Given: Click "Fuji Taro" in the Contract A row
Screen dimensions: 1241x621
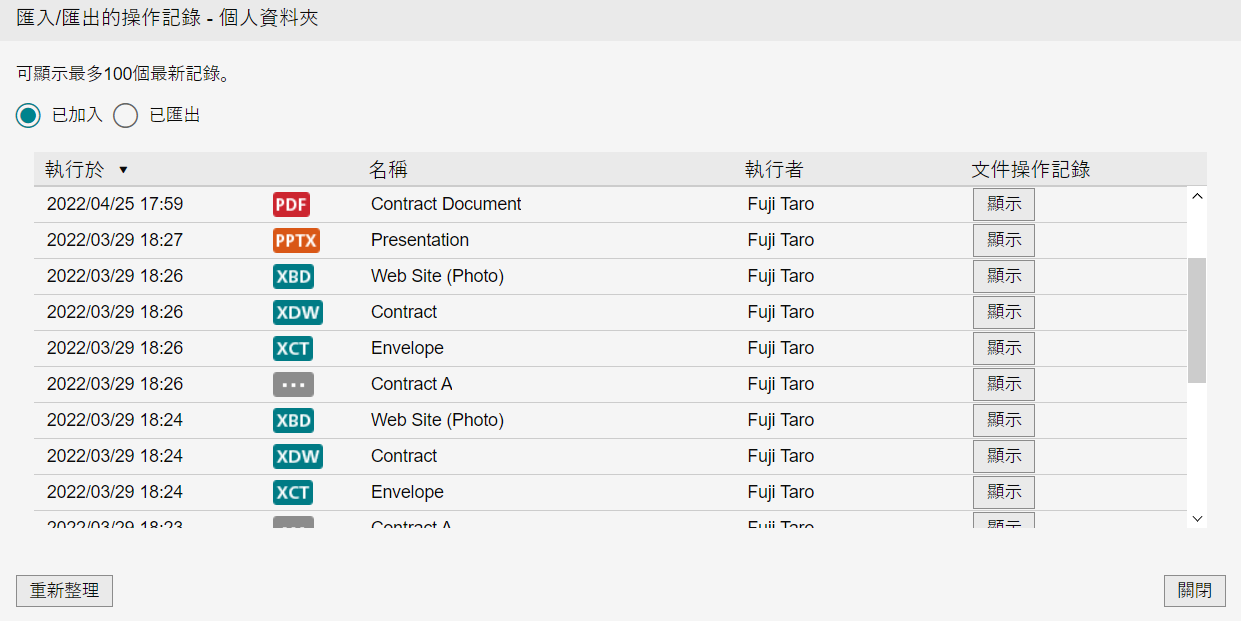Looking at the screenshot, I should 781,384.
